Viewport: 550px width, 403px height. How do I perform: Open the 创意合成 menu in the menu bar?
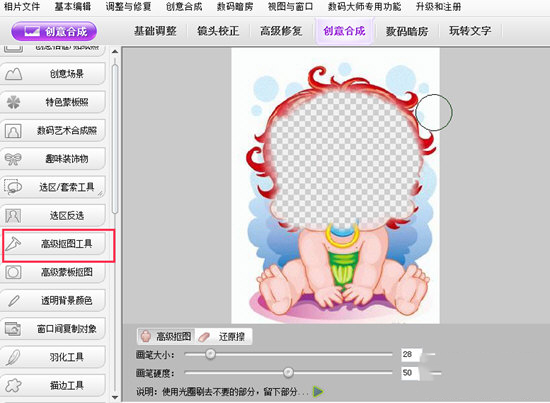(184, 7)
